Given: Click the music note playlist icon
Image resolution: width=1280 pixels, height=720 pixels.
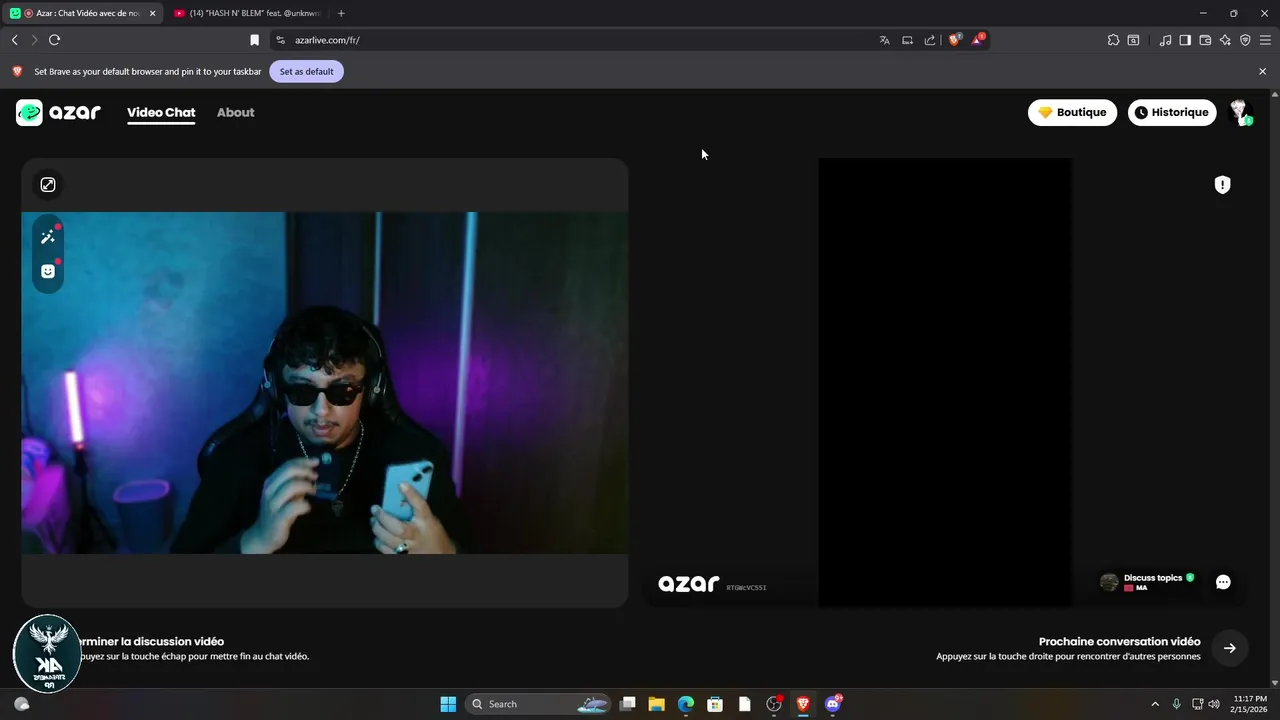Looking at the screenshot, I should pyautogui.click(x=1165, y=40).
